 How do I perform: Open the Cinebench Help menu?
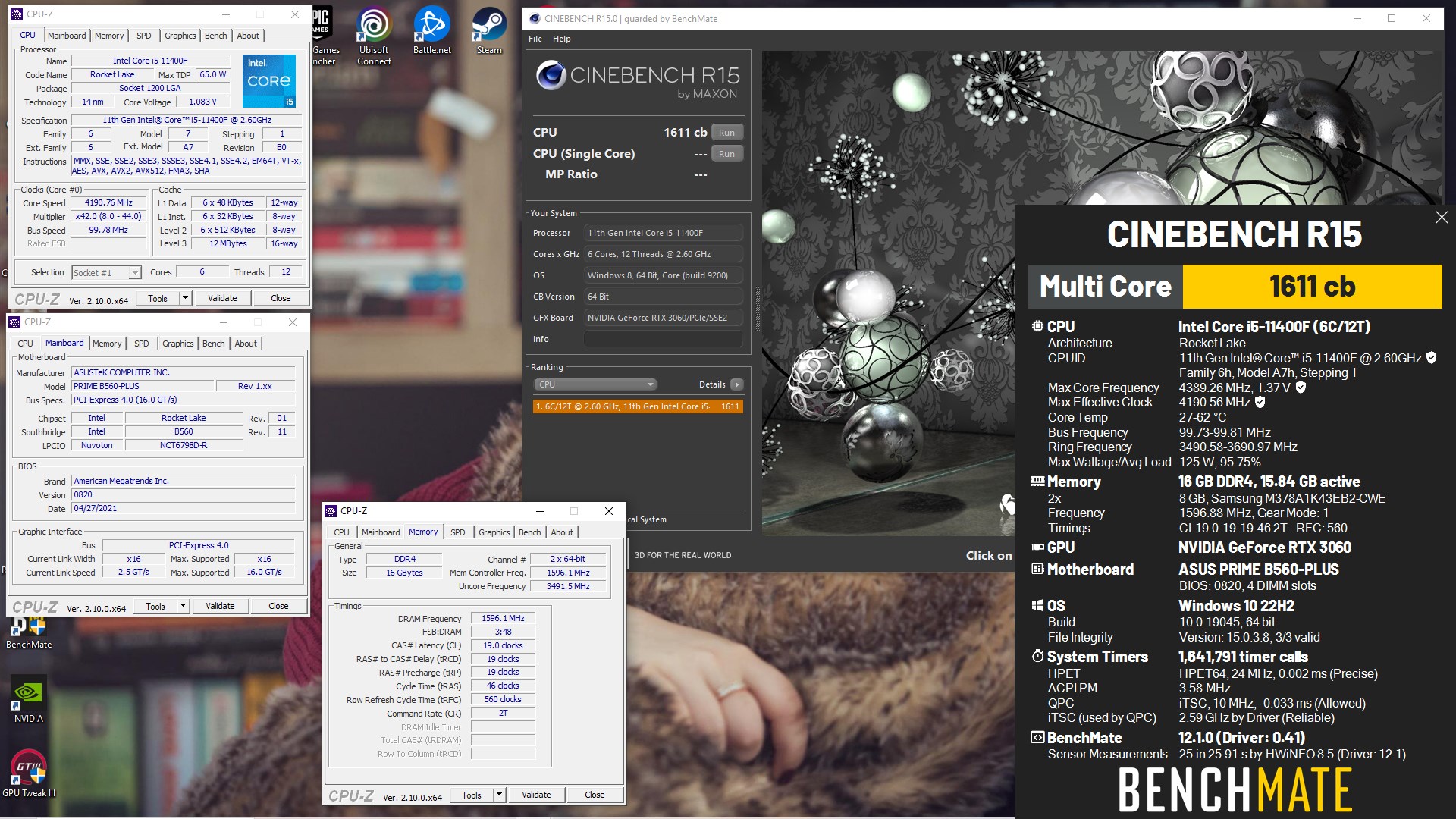pyautogui.click(x=561, y=39)
